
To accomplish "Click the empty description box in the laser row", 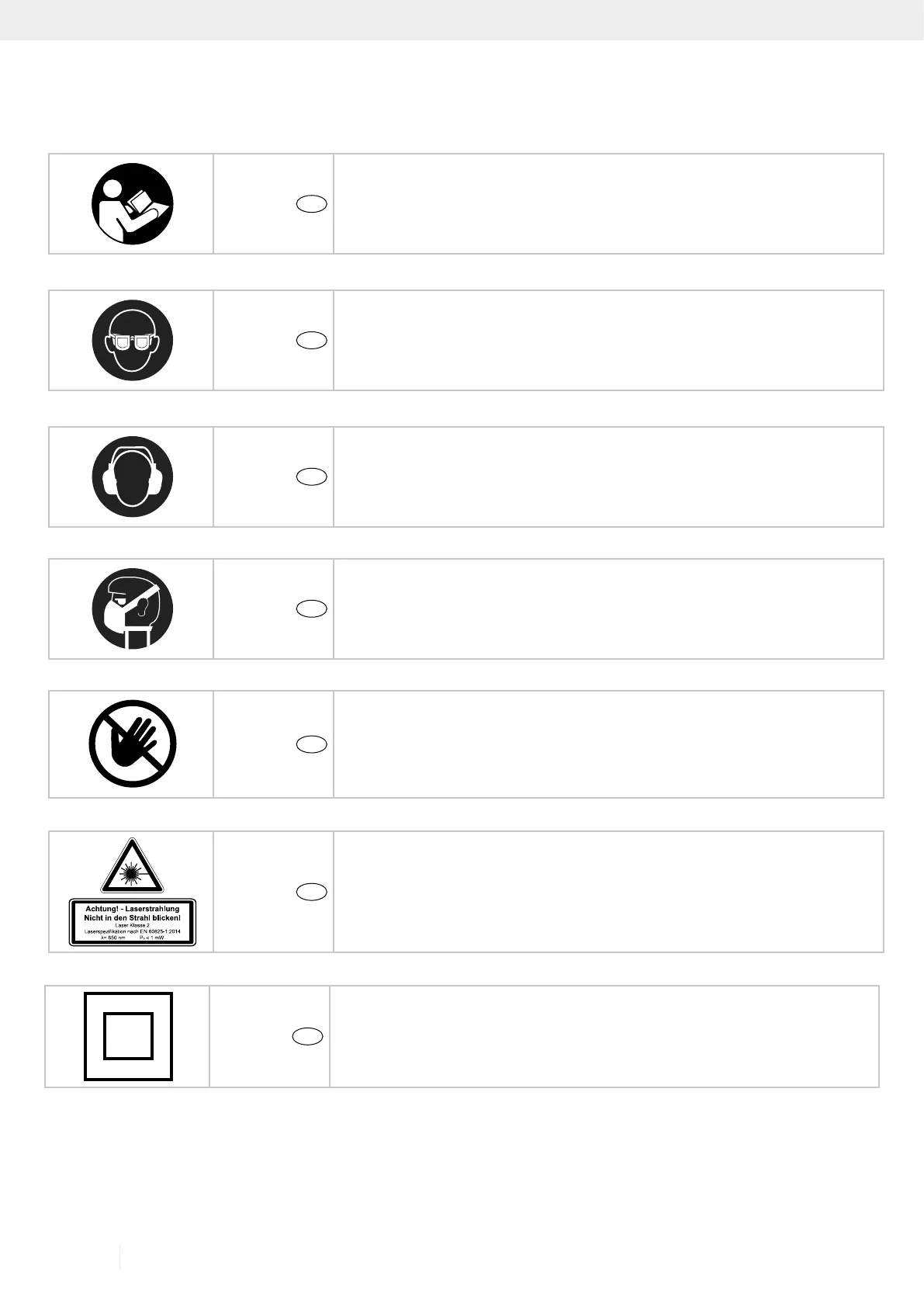I will coord(608,892).
